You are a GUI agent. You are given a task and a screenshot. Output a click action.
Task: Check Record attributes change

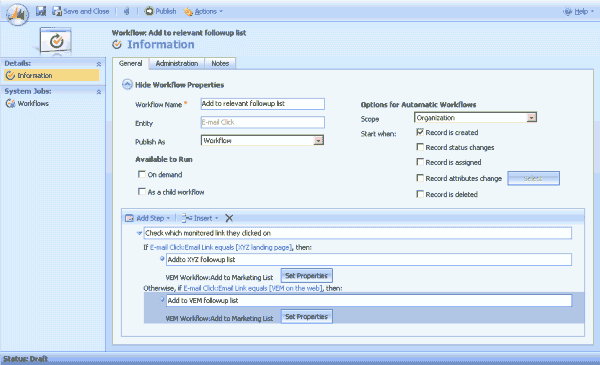coord(420,178)
